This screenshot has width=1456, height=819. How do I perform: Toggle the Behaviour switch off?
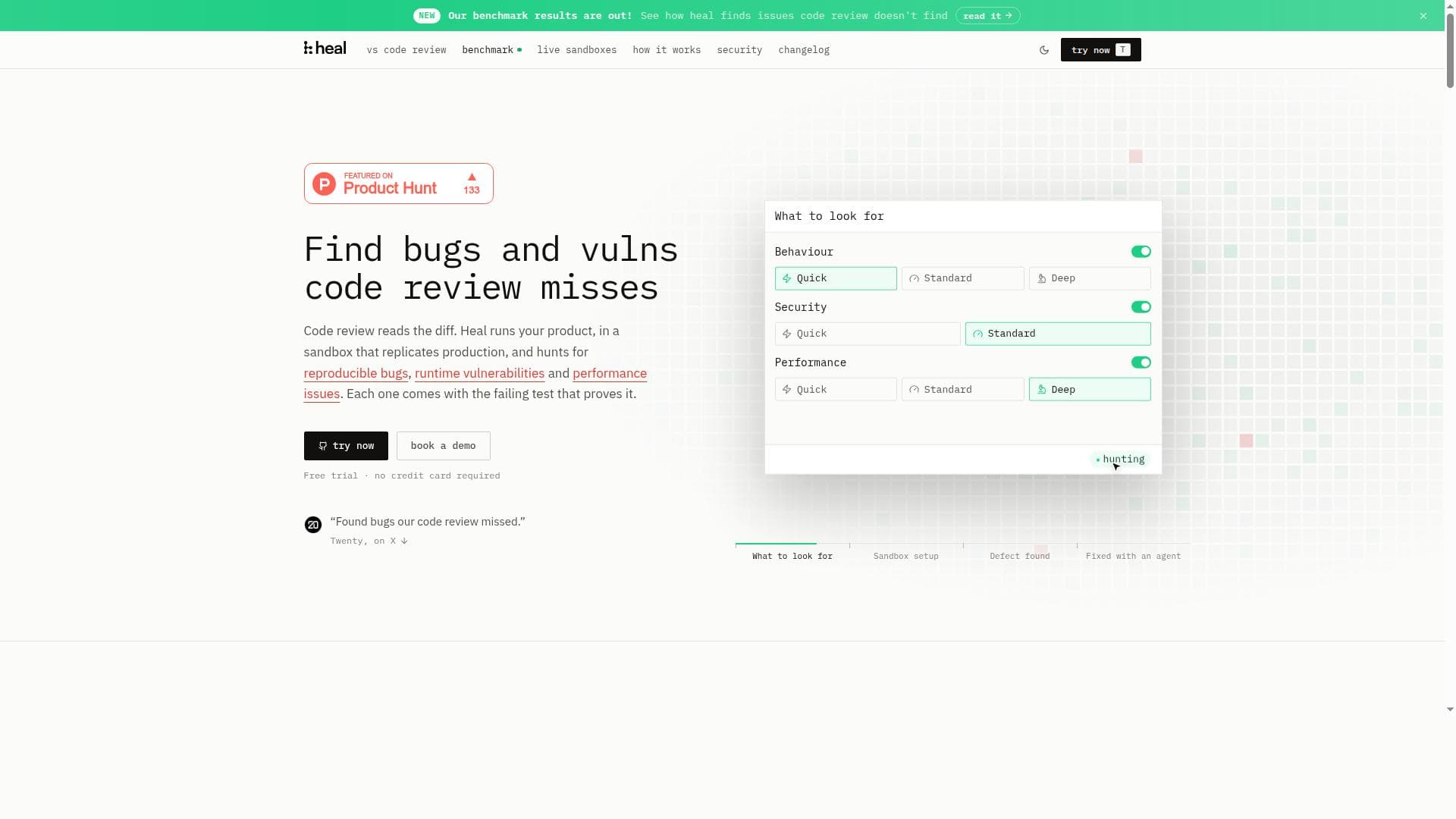coord(1141,252)
